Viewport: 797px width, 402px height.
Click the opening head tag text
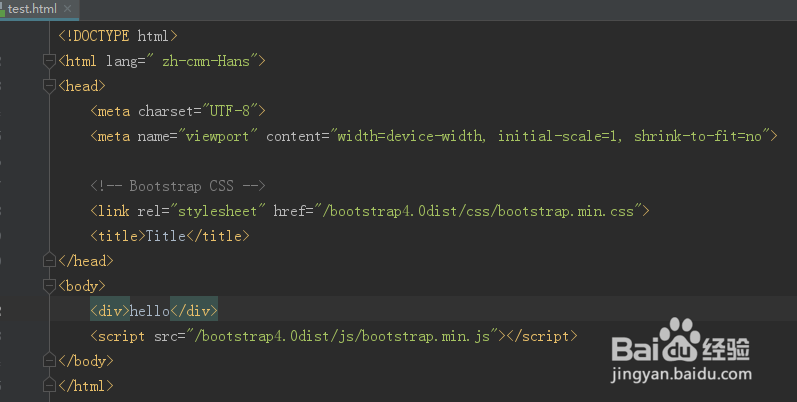(x=82, y=86)
